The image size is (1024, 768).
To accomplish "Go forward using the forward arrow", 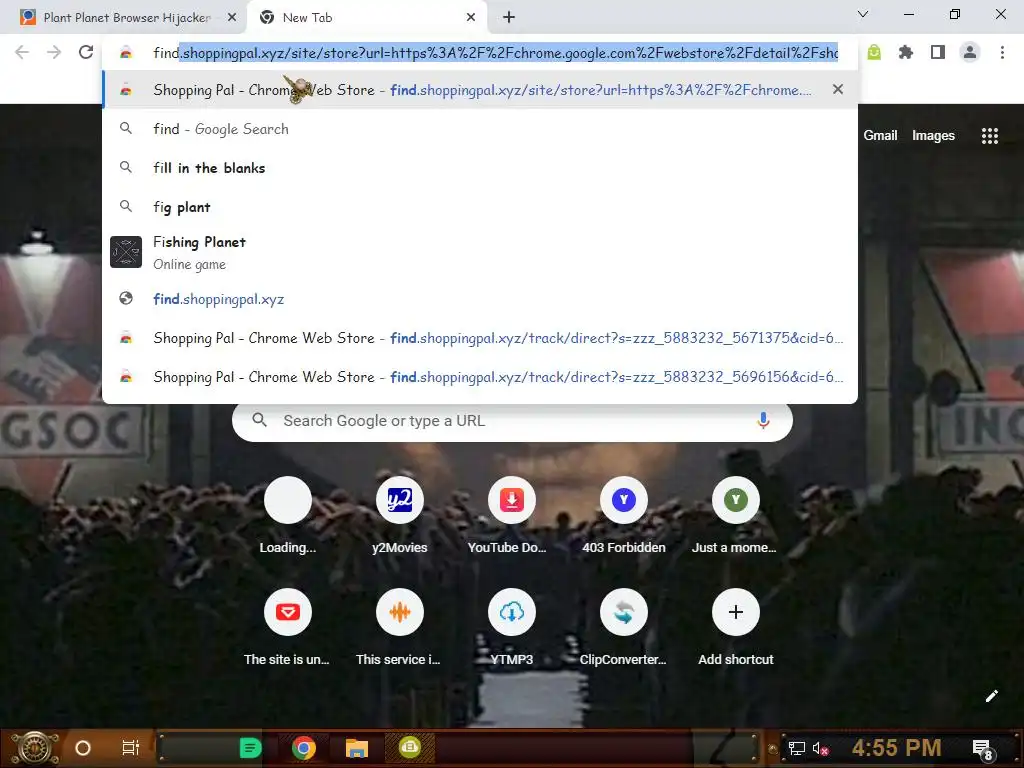I will [54, 52].
